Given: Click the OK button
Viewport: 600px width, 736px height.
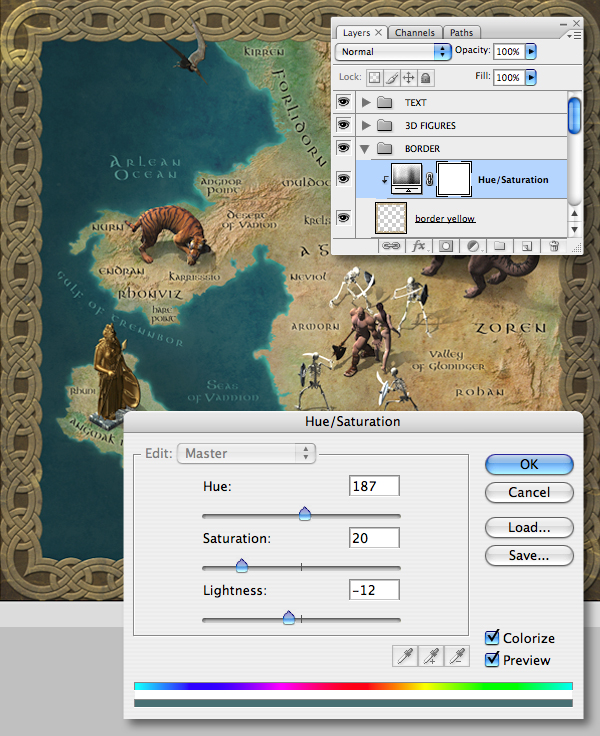Looking at the screenshot, I should click(529, 464).
